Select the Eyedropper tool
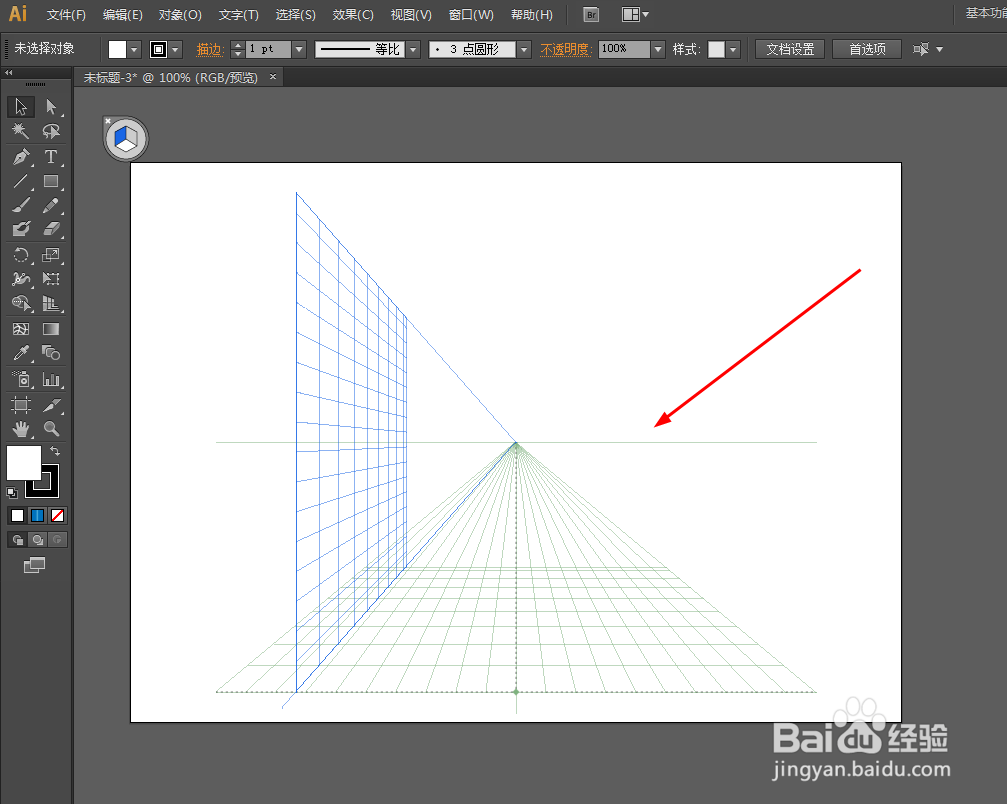This screenshot has width=1007, height=804. click(21, 353)
